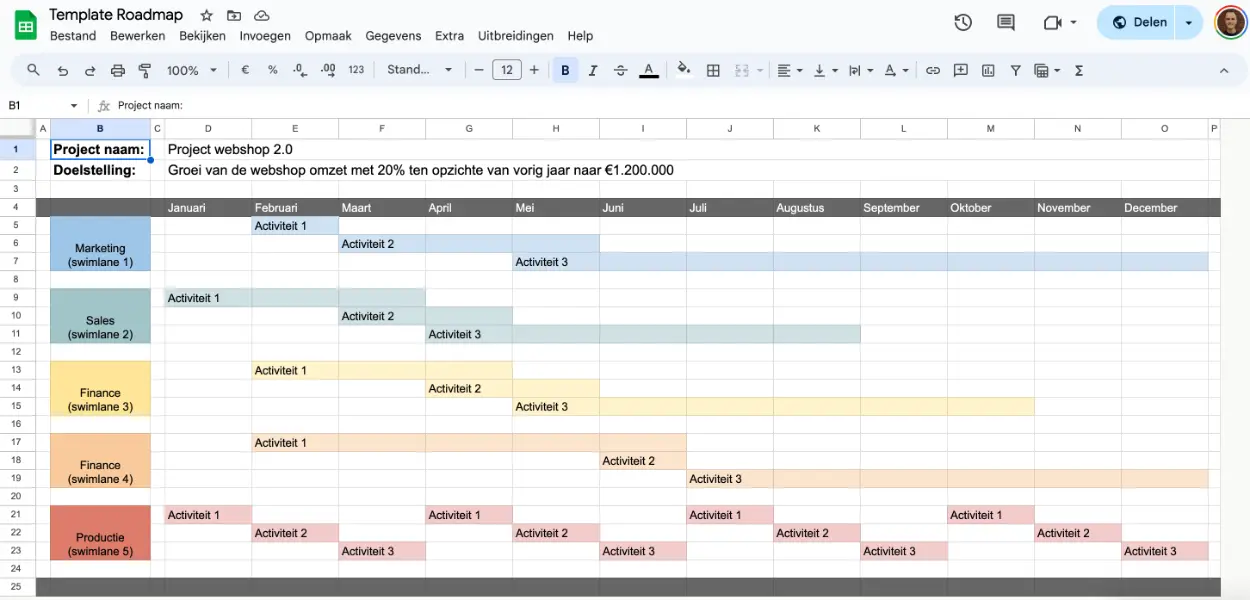
Task: Toggle bold formatting off for cell B1
Action: pos(565,70)
